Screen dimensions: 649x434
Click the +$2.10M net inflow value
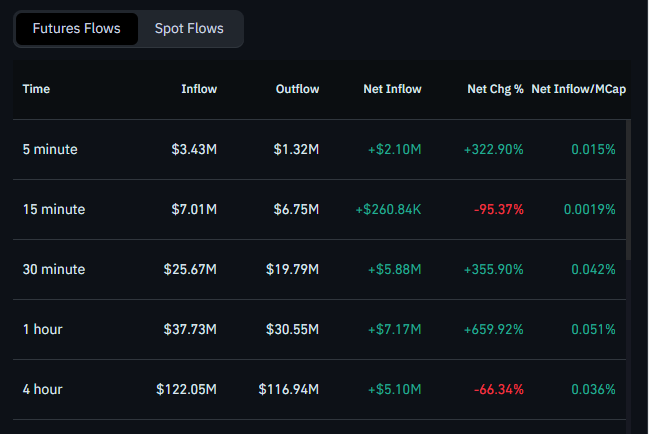395,149
